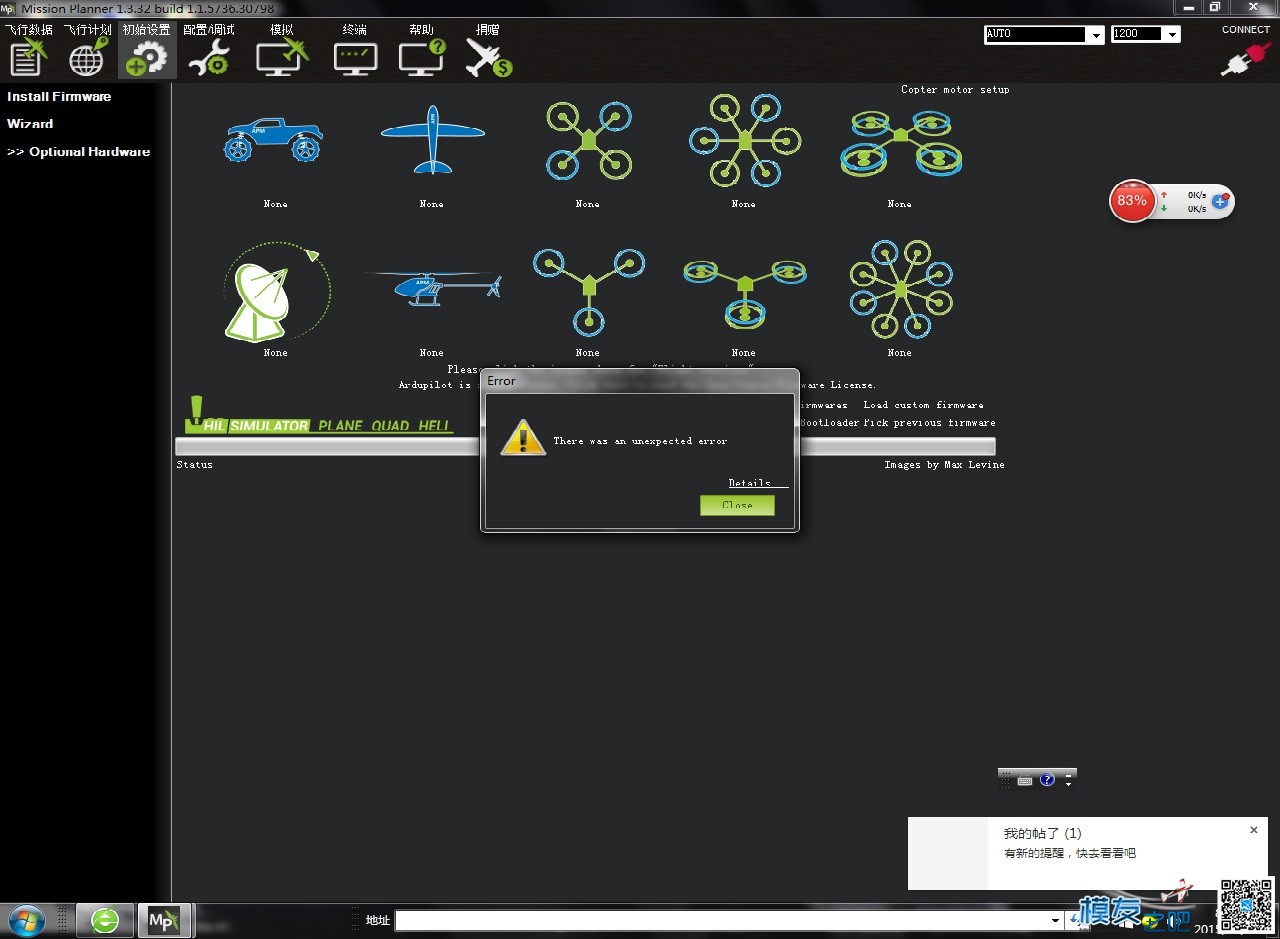This screenshot has height=939, width=1280.
Task: Click the red 83% memory ball
Action: [1132, 201]
